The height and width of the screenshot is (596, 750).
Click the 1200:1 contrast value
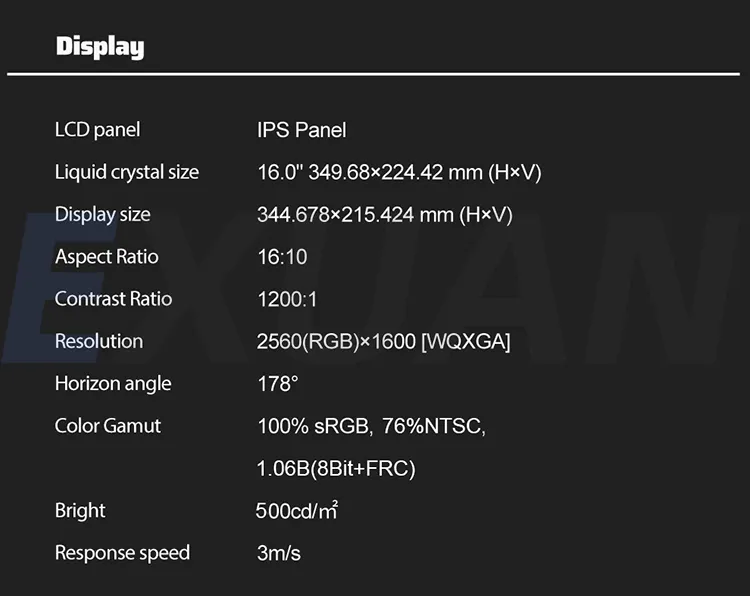[x=287, y=299]
